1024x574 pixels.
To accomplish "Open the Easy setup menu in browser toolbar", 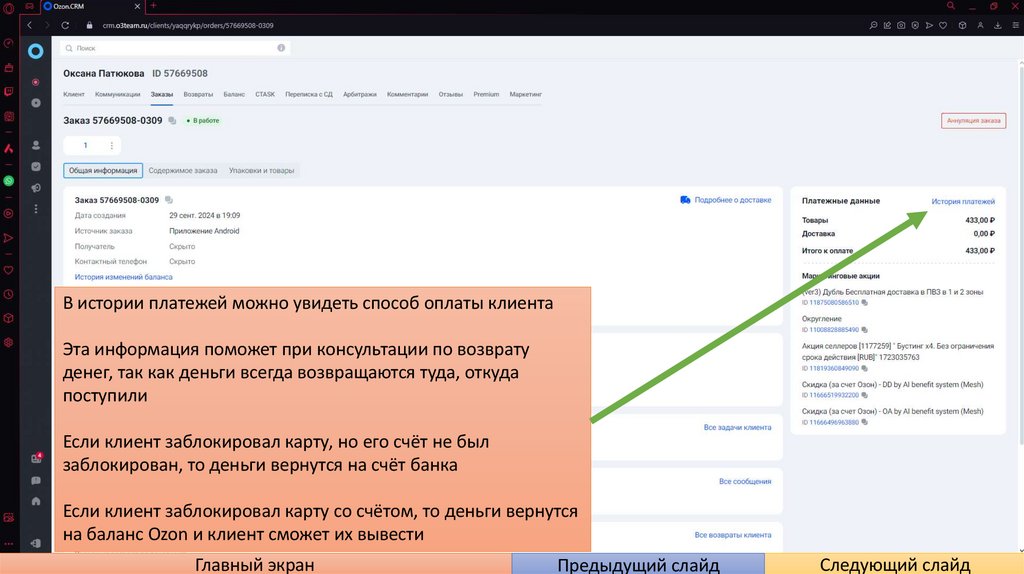I will coord(1016,25).
